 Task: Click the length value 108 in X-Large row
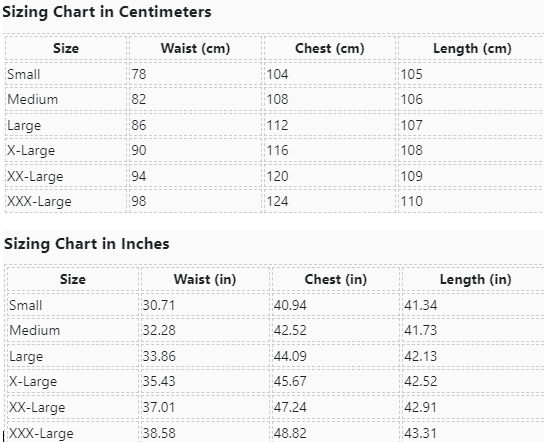coord(412,151)
